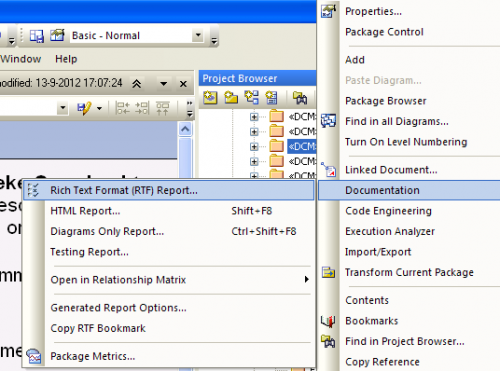Click the layout icon left of Basic - Normal
500x371 pixels.
click(37, 36)
